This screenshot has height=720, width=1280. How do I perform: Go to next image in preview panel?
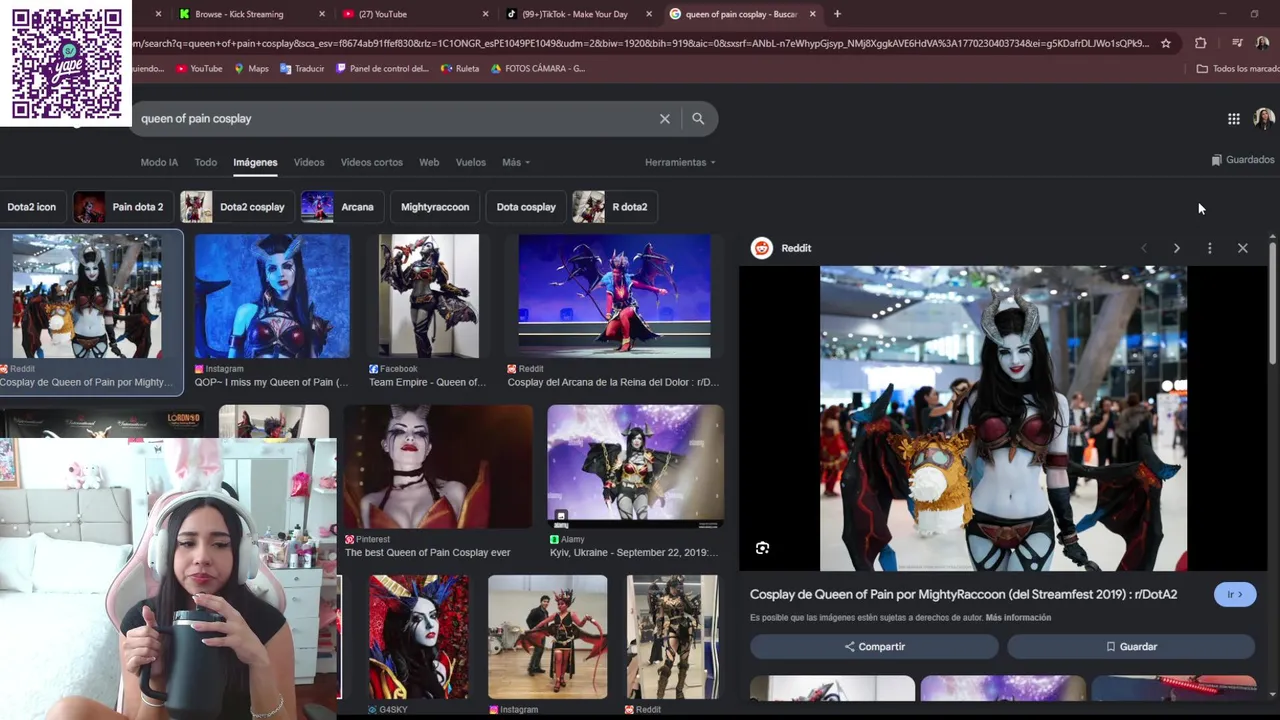[1176, 248]
